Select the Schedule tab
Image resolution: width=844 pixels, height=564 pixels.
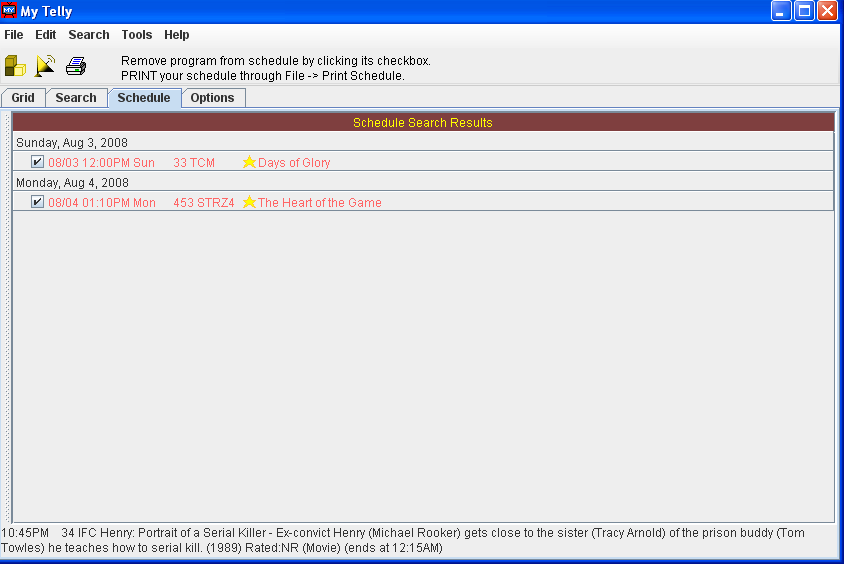tap(144, 98)
